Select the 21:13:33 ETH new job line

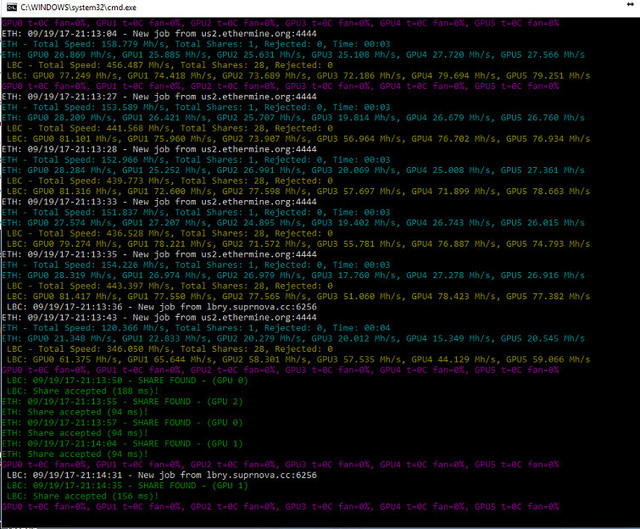159,202
